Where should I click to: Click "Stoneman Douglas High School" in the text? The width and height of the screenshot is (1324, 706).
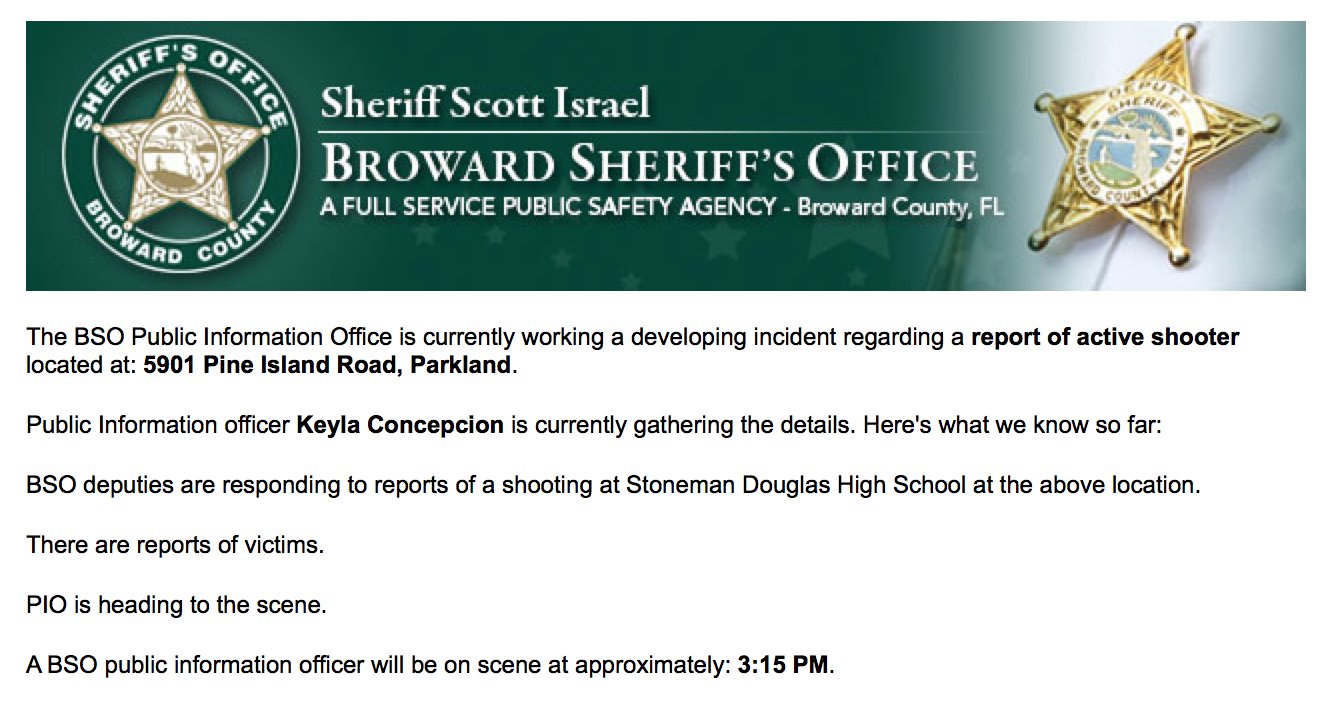click(x=796, y=485)
